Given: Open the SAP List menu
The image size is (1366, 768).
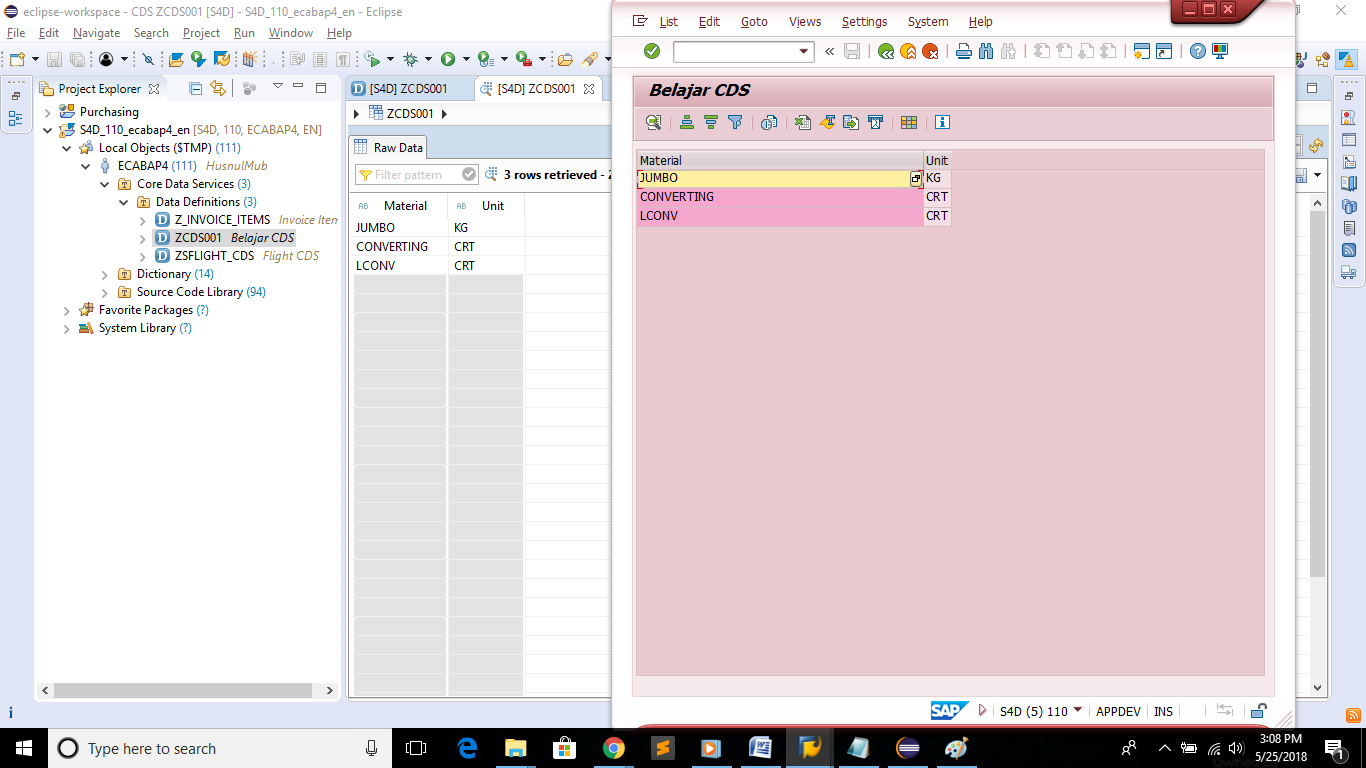Looking at the screenshot, I should pos(668,21).
